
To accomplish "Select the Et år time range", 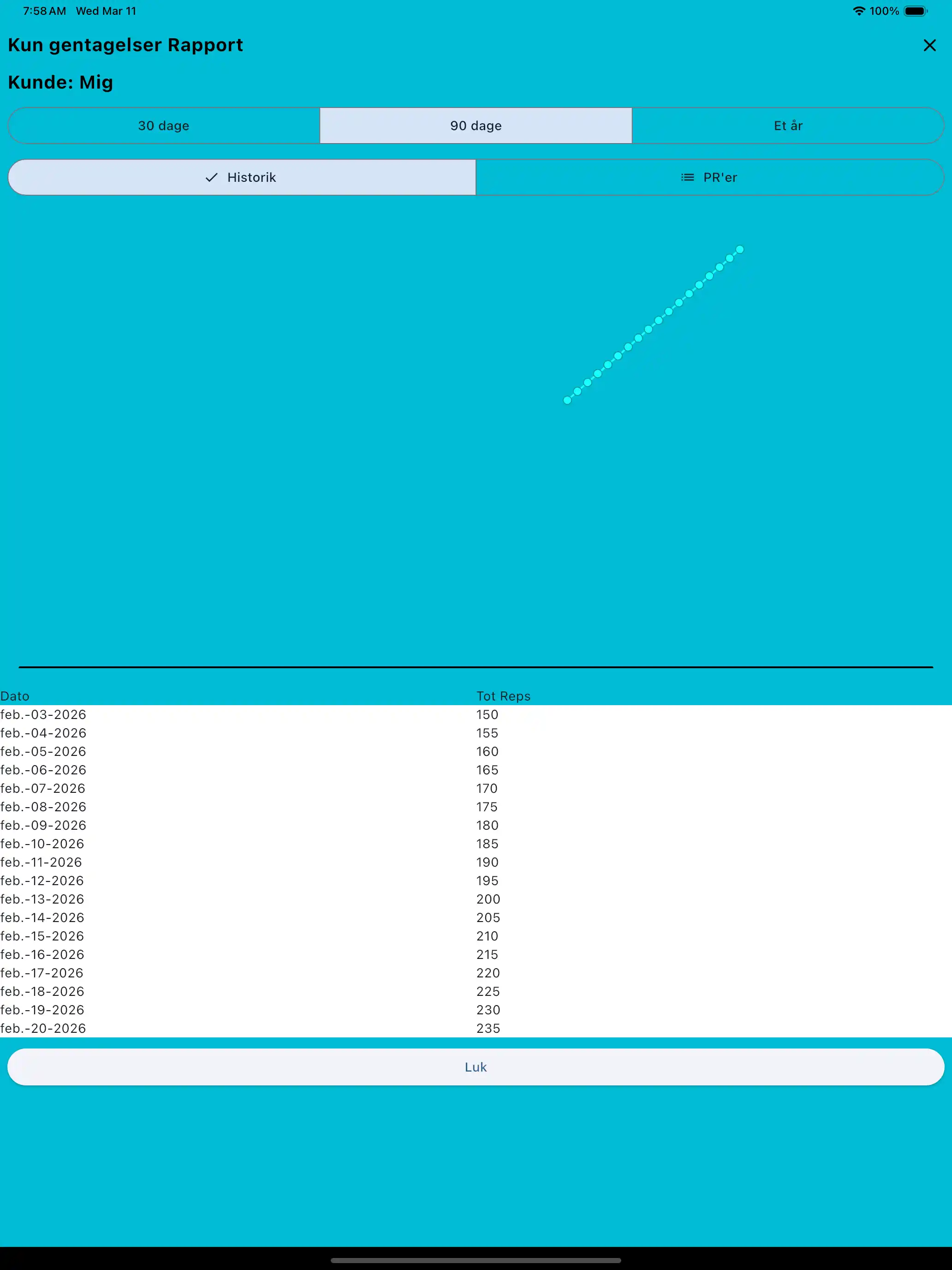I will [788, 125].
